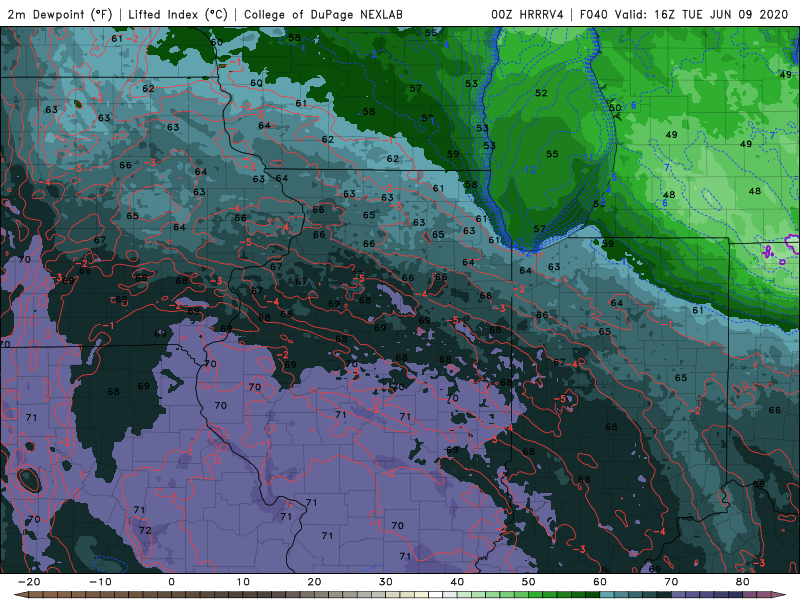Click the "Lifted Index (°C)" title text
The image size is (800, 600).
click(x=178, y=14)
